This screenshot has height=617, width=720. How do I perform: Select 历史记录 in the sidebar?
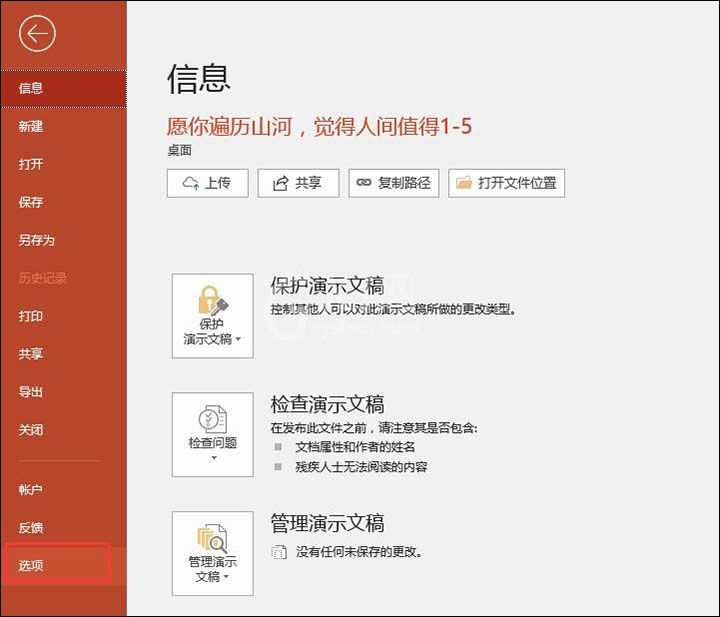tap(63, 278)
